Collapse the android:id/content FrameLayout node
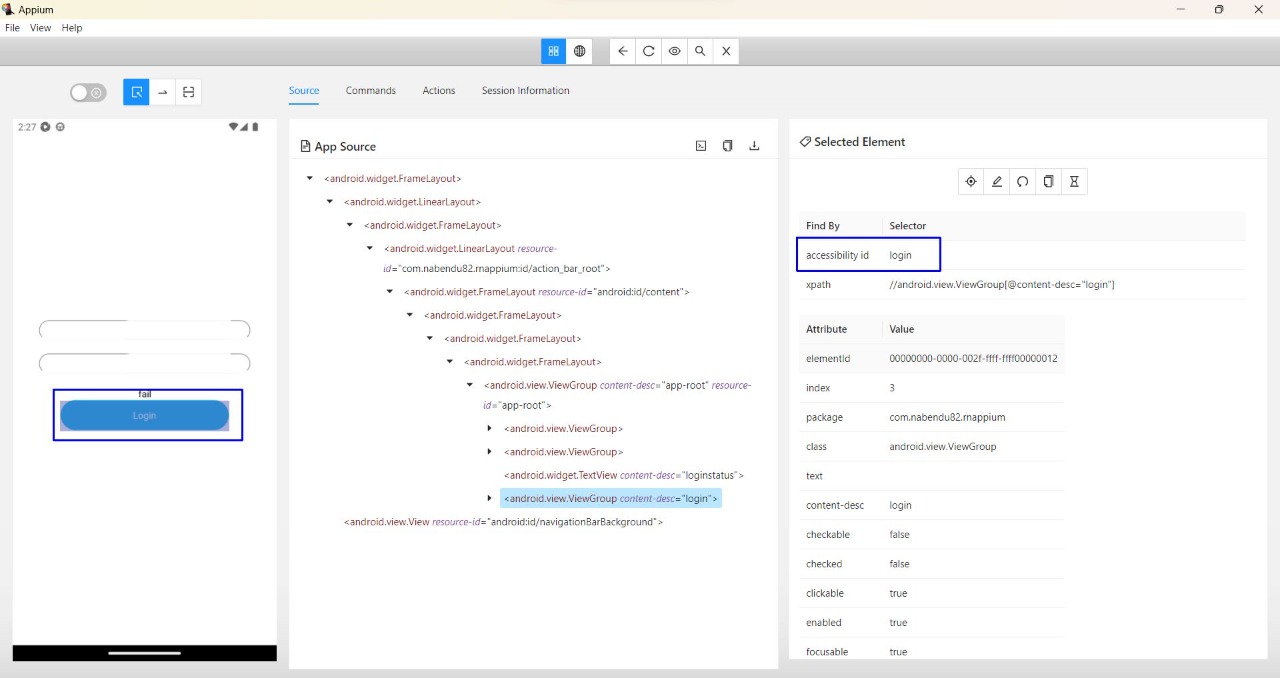Viewport: 1280px width, 678px height. coord(390,292)
